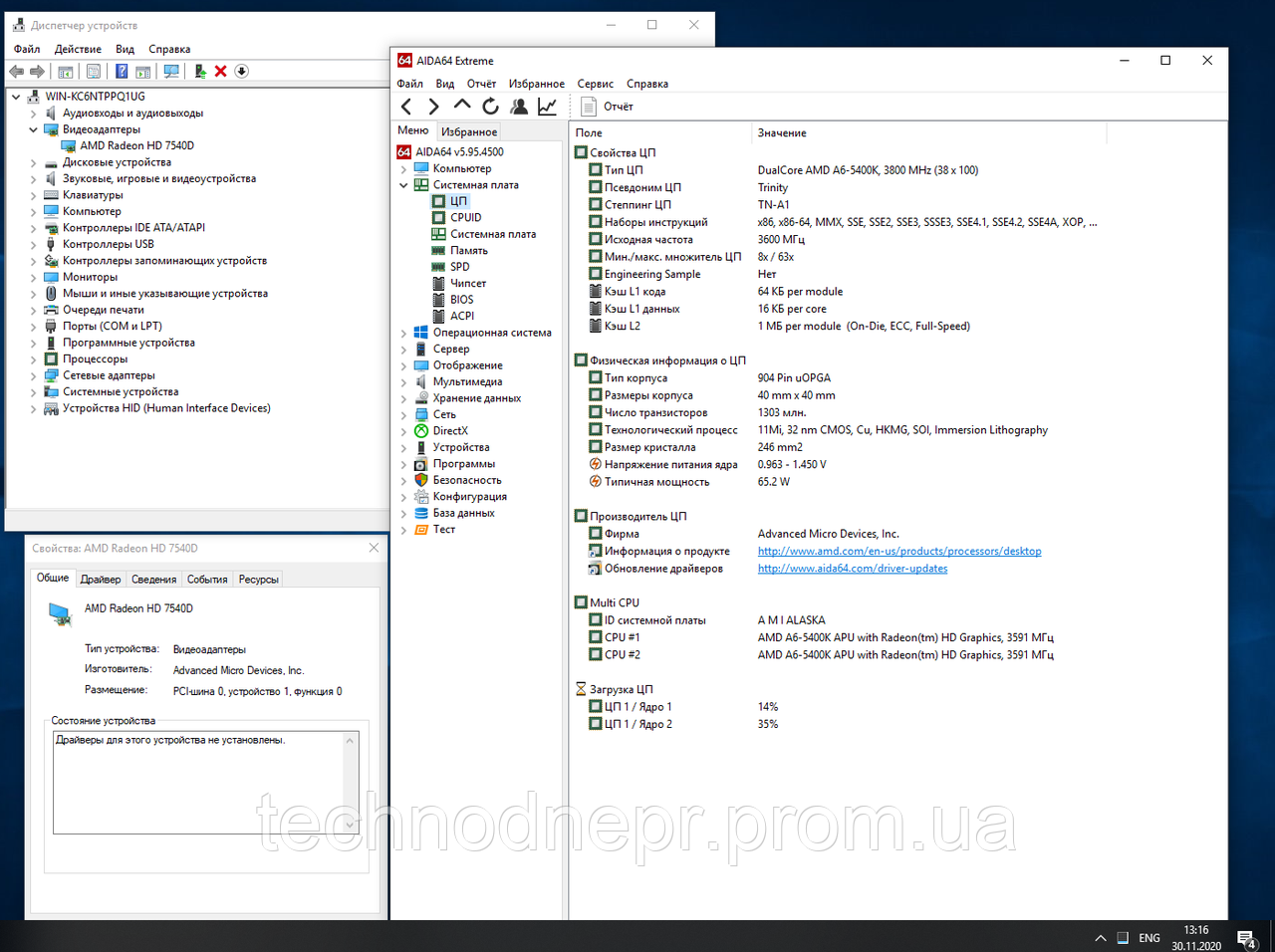
Task: Click update driver icon with green arrow
Action: click(x=200, y=72)
